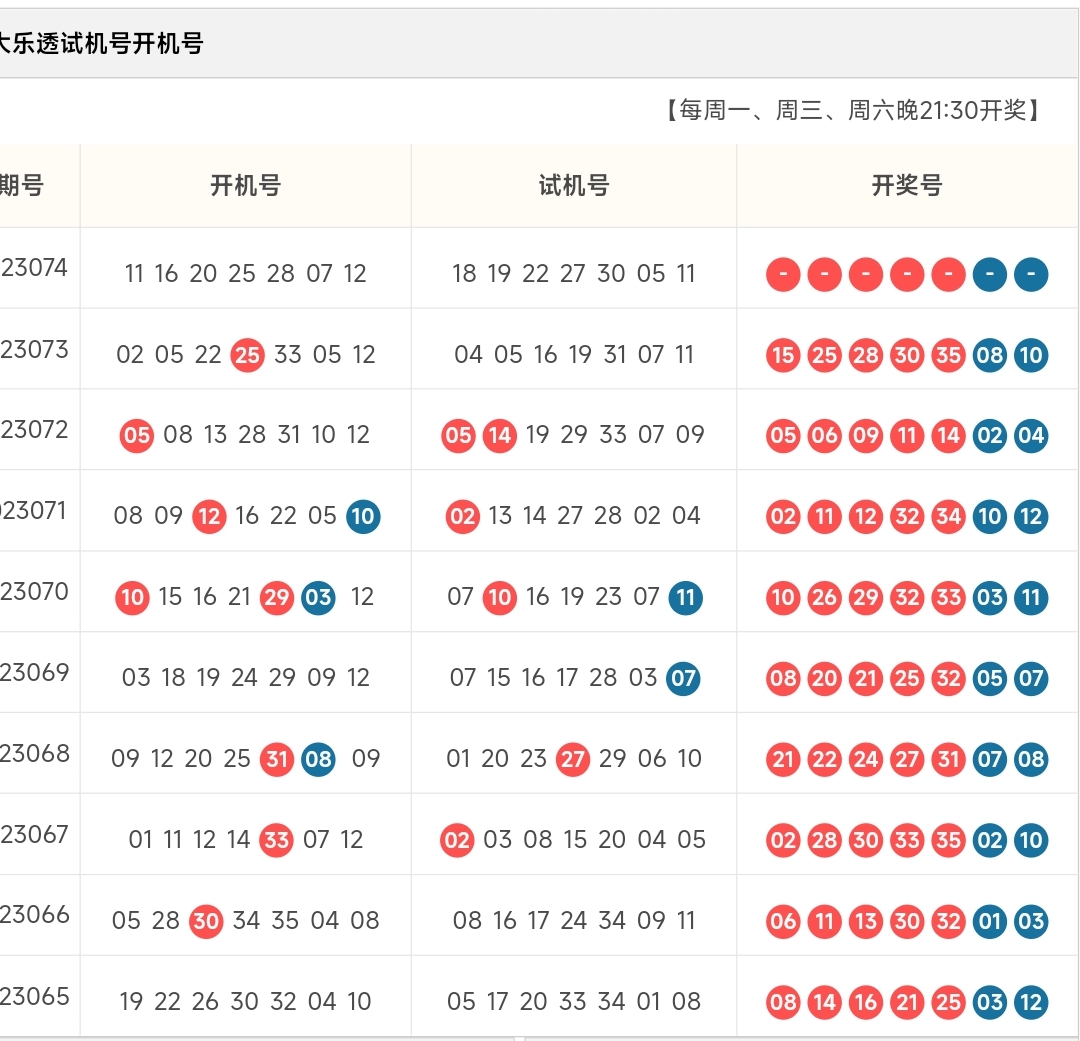The height and width of the screenshot is (1041, 1080).
Task: Click the red 12 ball in 23071 开机号
Action: (x=209, y=517)
